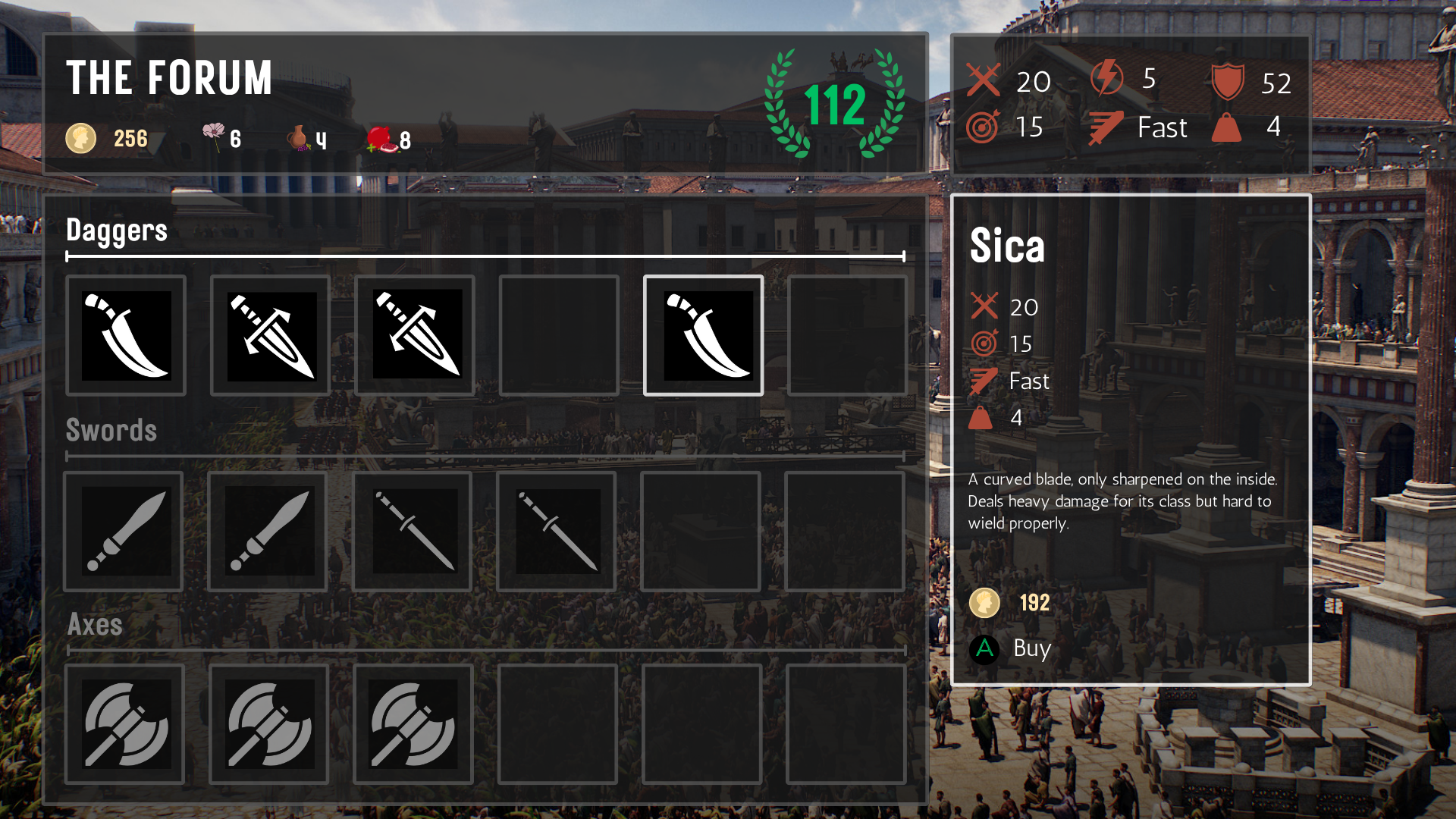
Task: Select the third double-headed axe
Action: 414,724
